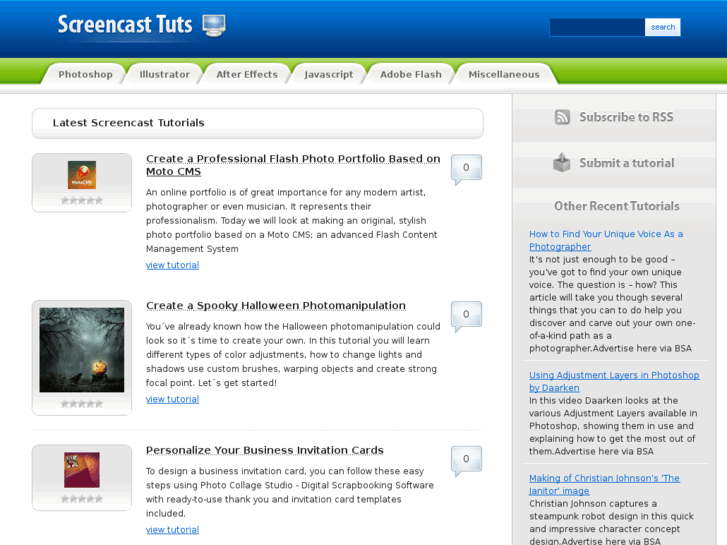Click the search button
Image resolution: width=727 pixels, height=545 pixels.
coord(663,27)
